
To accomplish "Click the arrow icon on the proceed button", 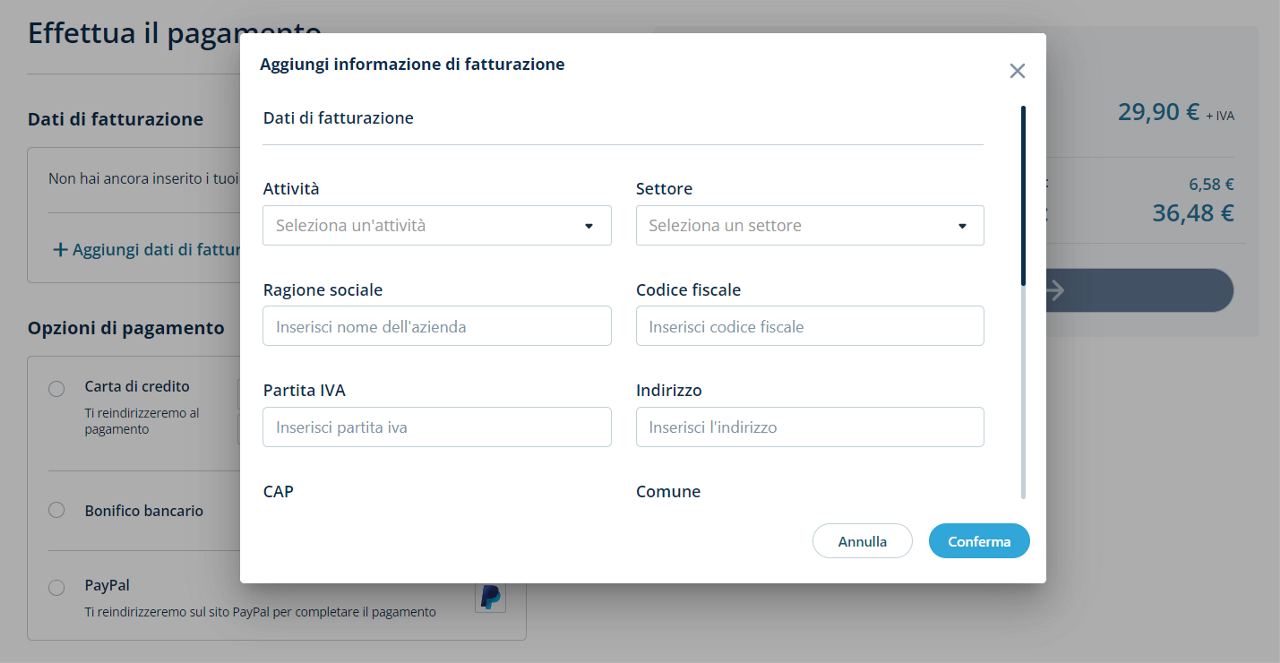I will pos(1054,290).
